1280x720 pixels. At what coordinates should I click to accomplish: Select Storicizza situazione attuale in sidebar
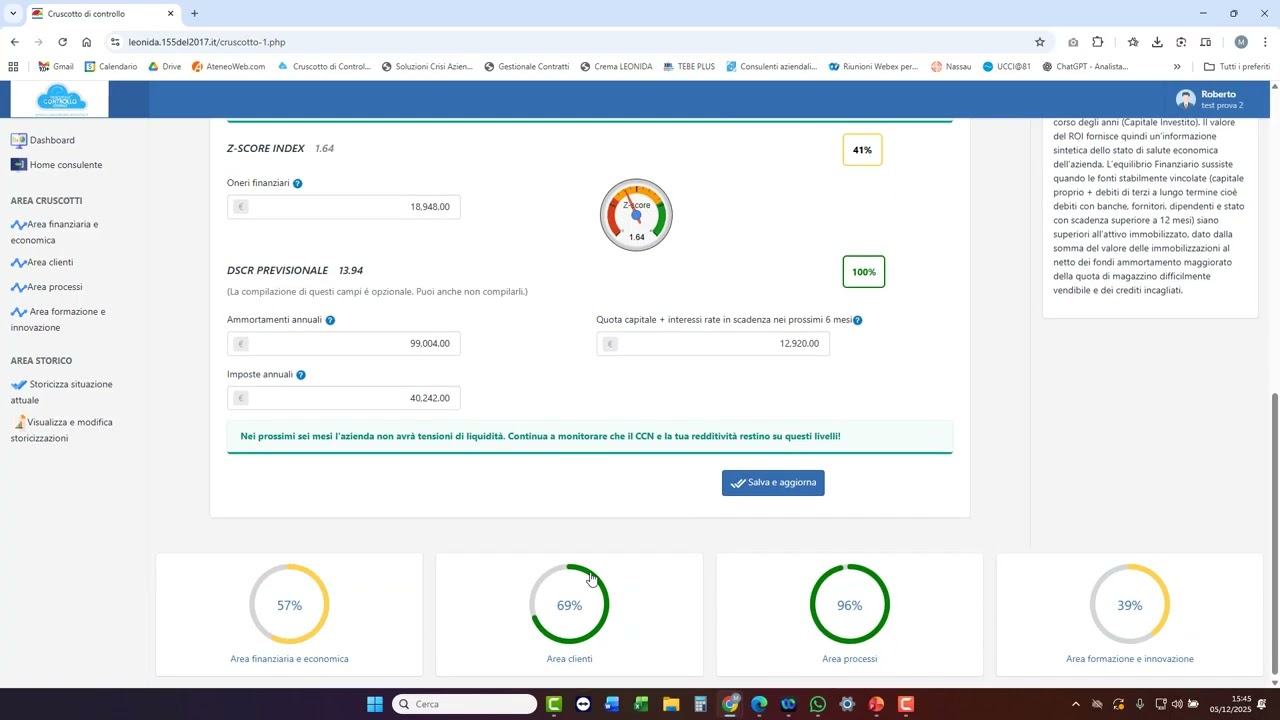70,385
